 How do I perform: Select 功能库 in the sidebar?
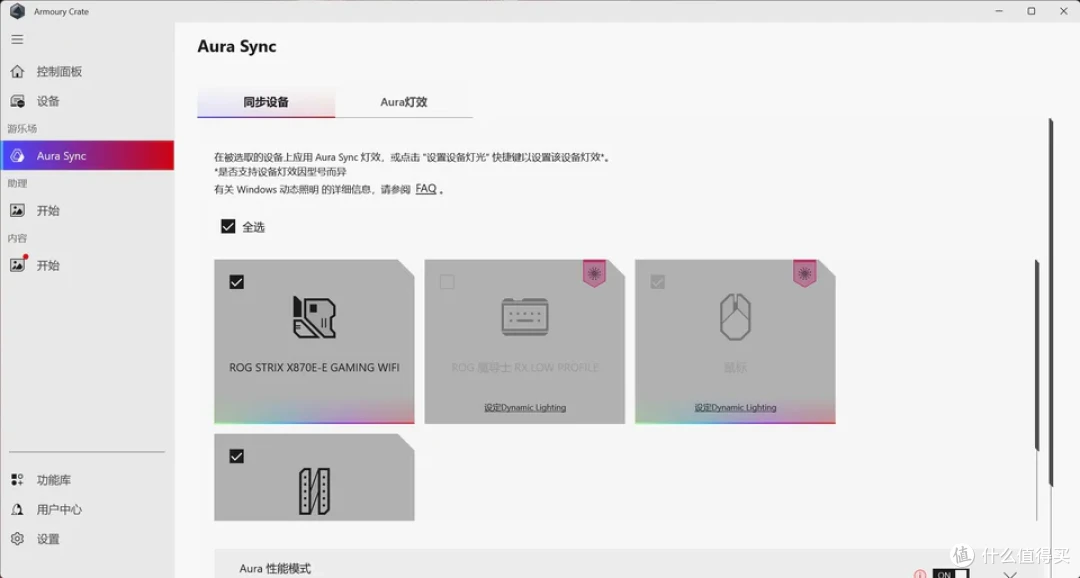tap(54, 479)
